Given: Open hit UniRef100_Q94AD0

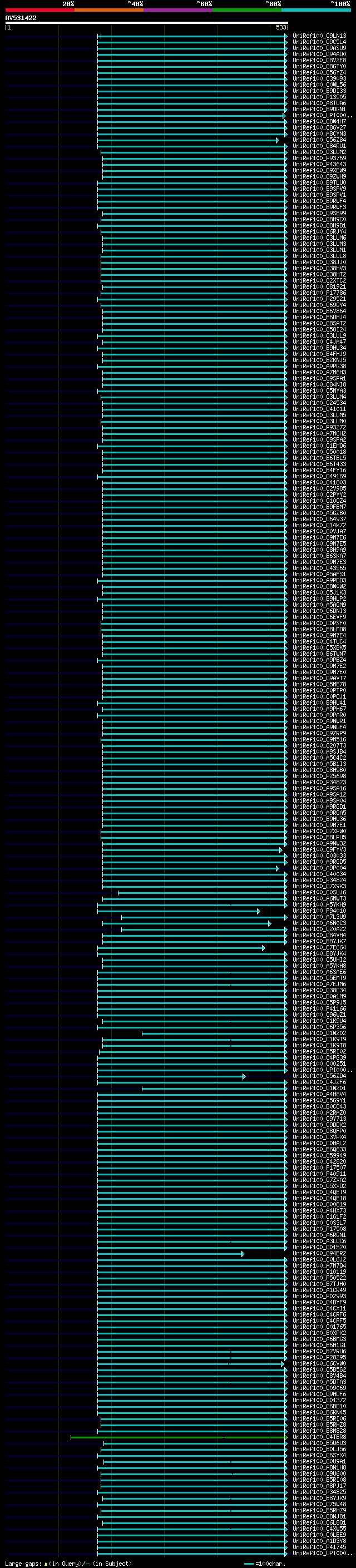Looking at the screenshot, I should click(319, 54).
